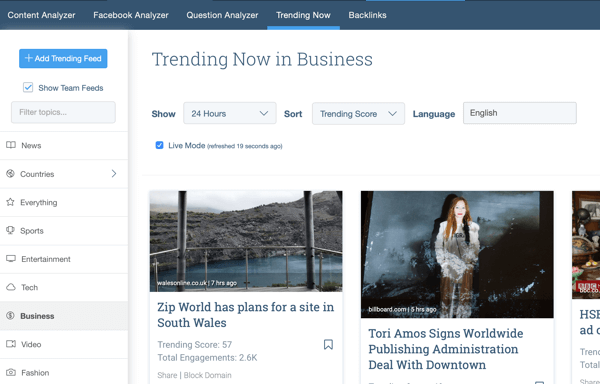Open the 24 Hours show dropdown

click(230, 113)
